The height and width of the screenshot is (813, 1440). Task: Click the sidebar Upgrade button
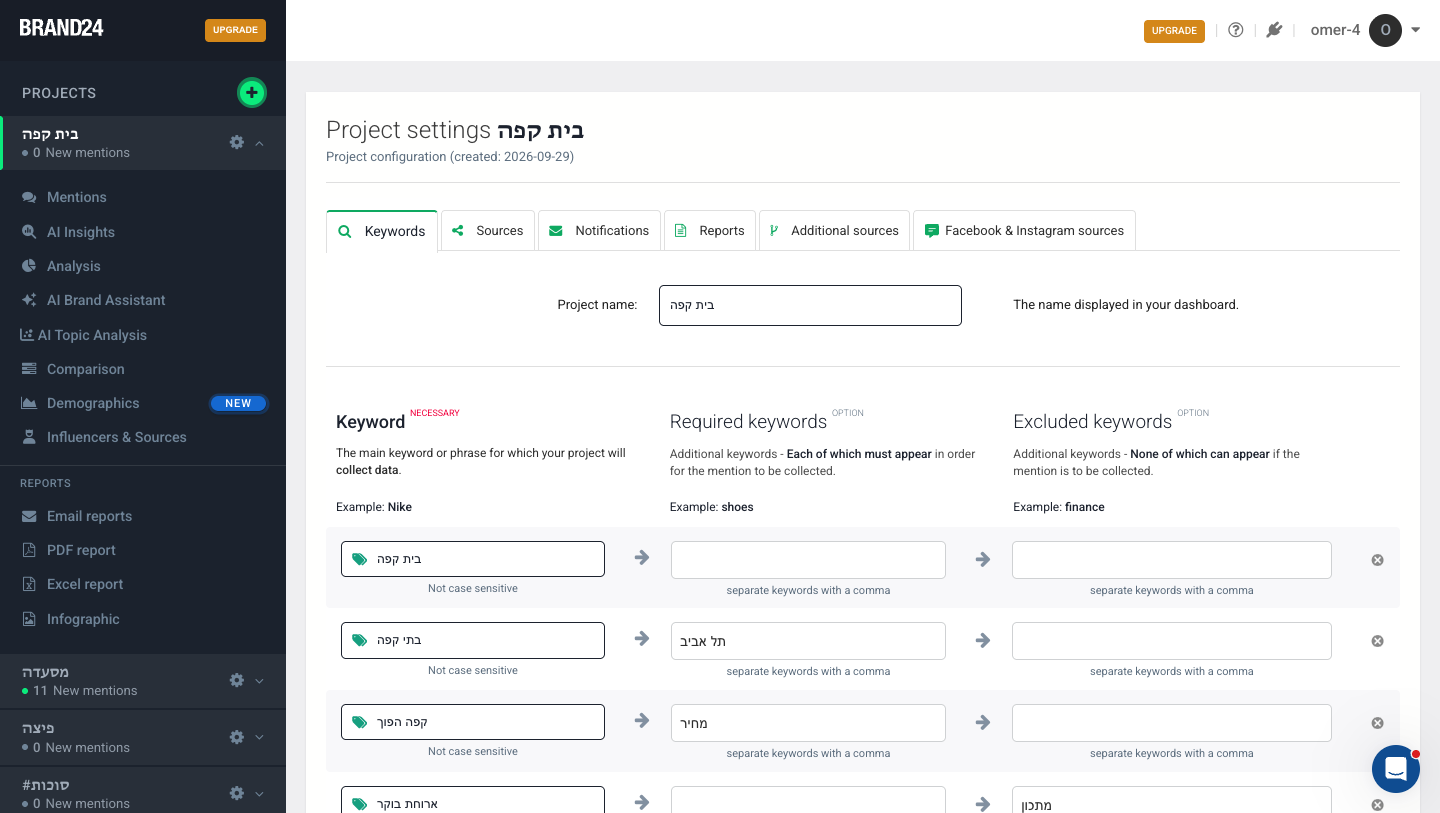(x=236, y=30)
